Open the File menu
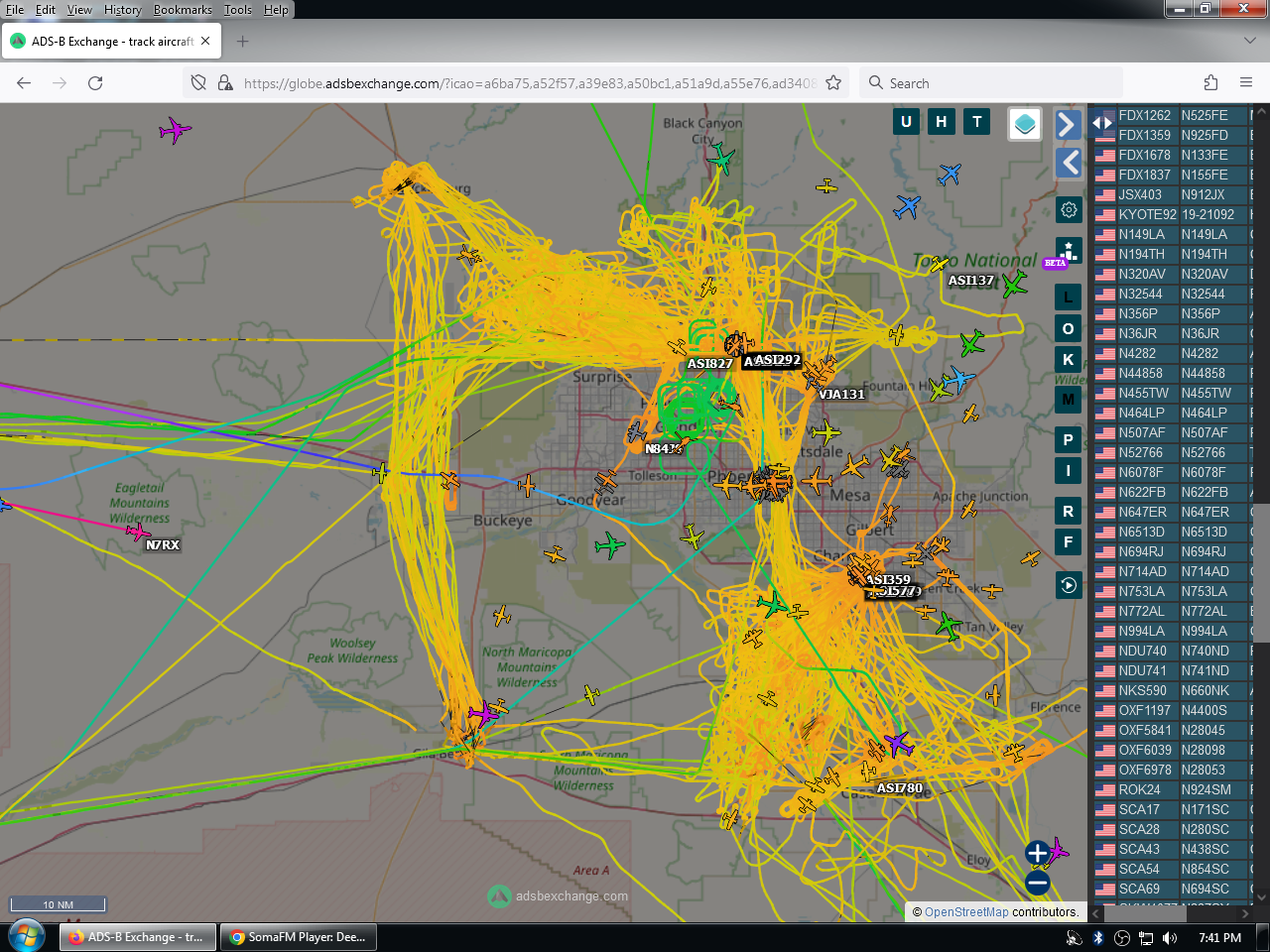The height and width of the screenshot is (952, 1270). (15, 10)
